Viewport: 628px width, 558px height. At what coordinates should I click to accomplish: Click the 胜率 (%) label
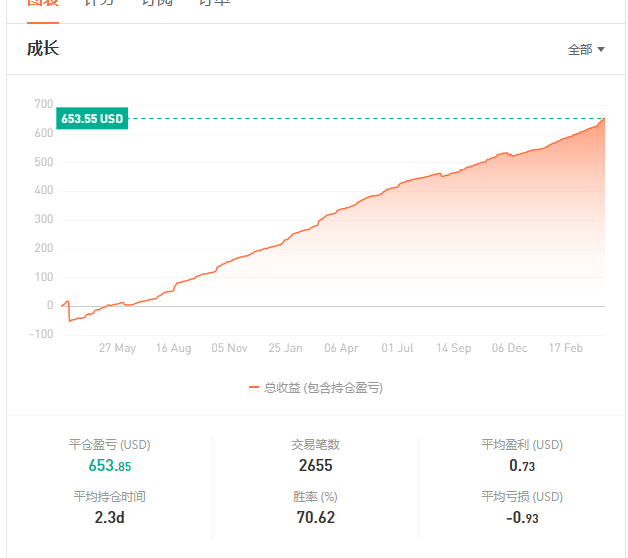click(315, 497)
